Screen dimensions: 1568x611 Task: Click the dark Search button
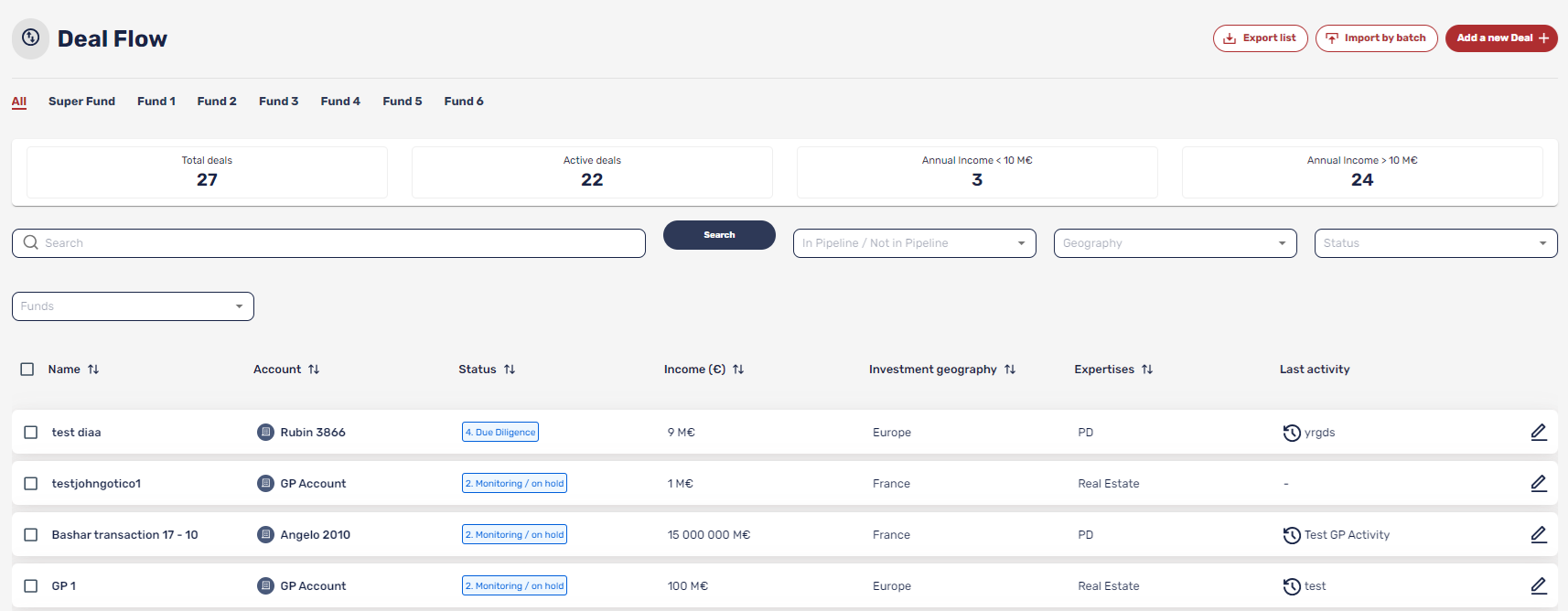coord(719,235)
